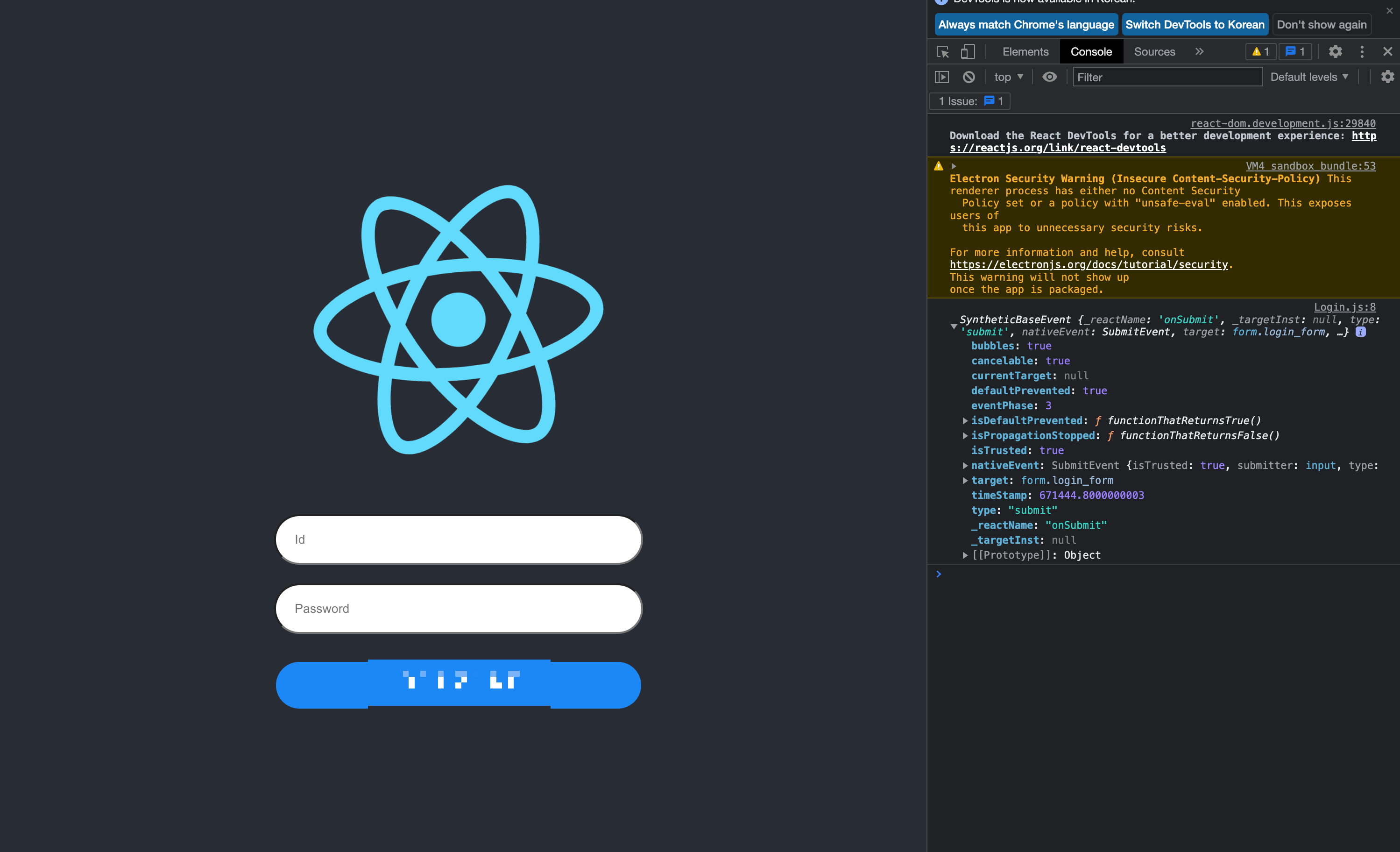Collapse the SyntheticBaseEvent object
This screenshot has width=1400, height=852.
(954, 326)
